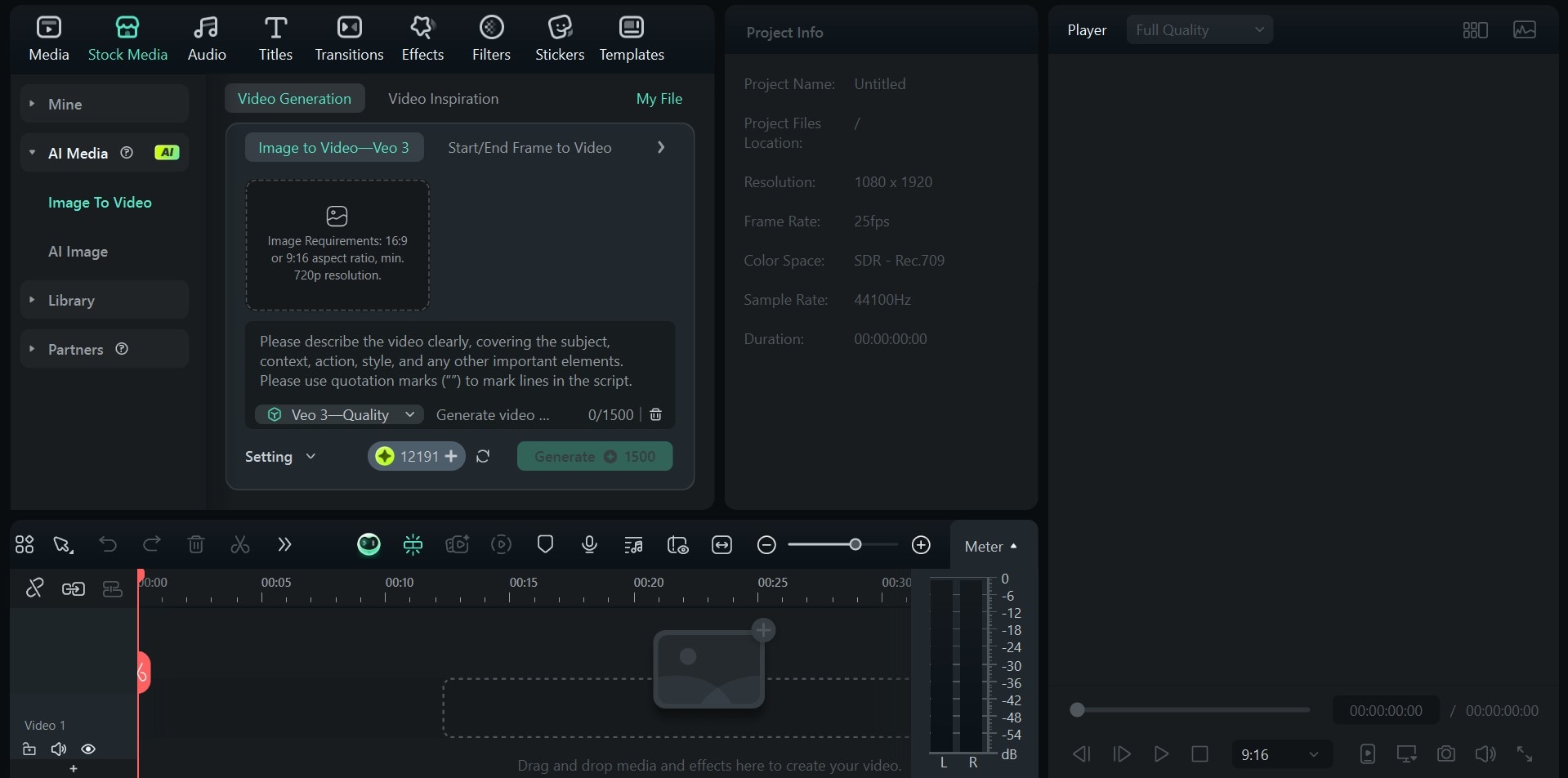Add more AI credits
Image resolution: width=1568 pixels, height=778 pixels.
451,456
